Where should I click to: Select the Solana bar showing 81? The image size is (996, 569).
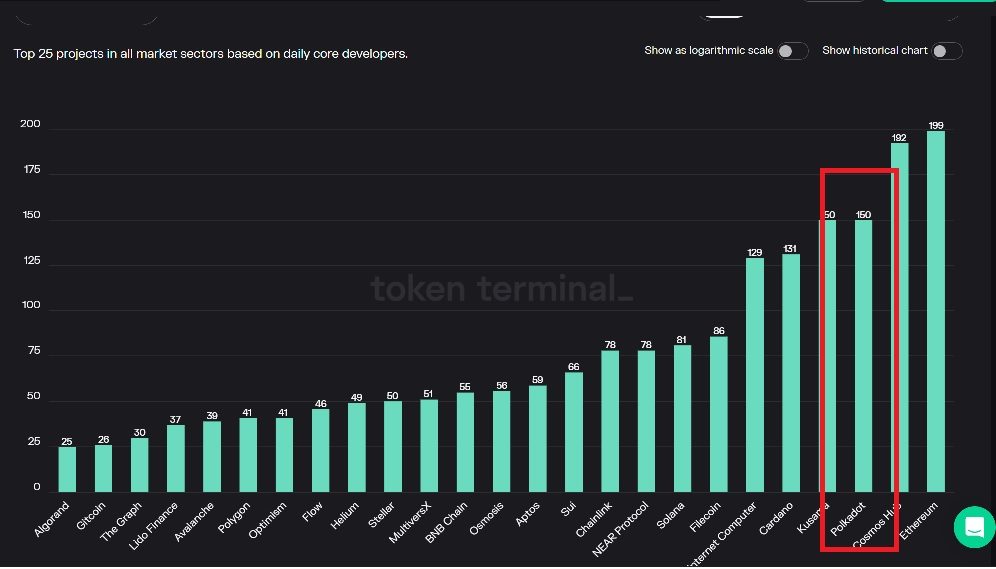(683, 418)
